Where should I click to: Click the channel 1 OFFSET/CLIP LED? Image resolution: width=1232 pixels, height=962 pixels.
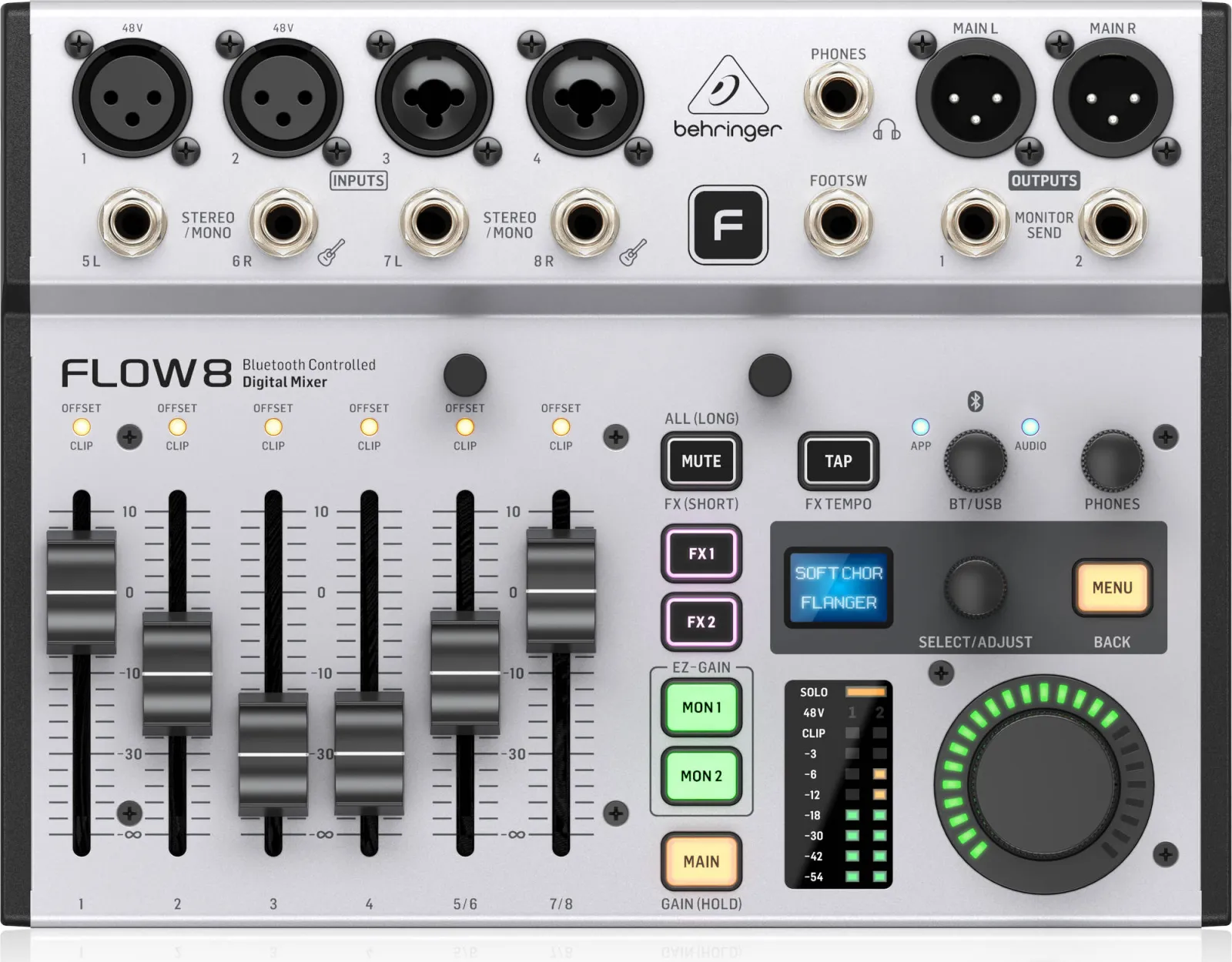[81, 426]
